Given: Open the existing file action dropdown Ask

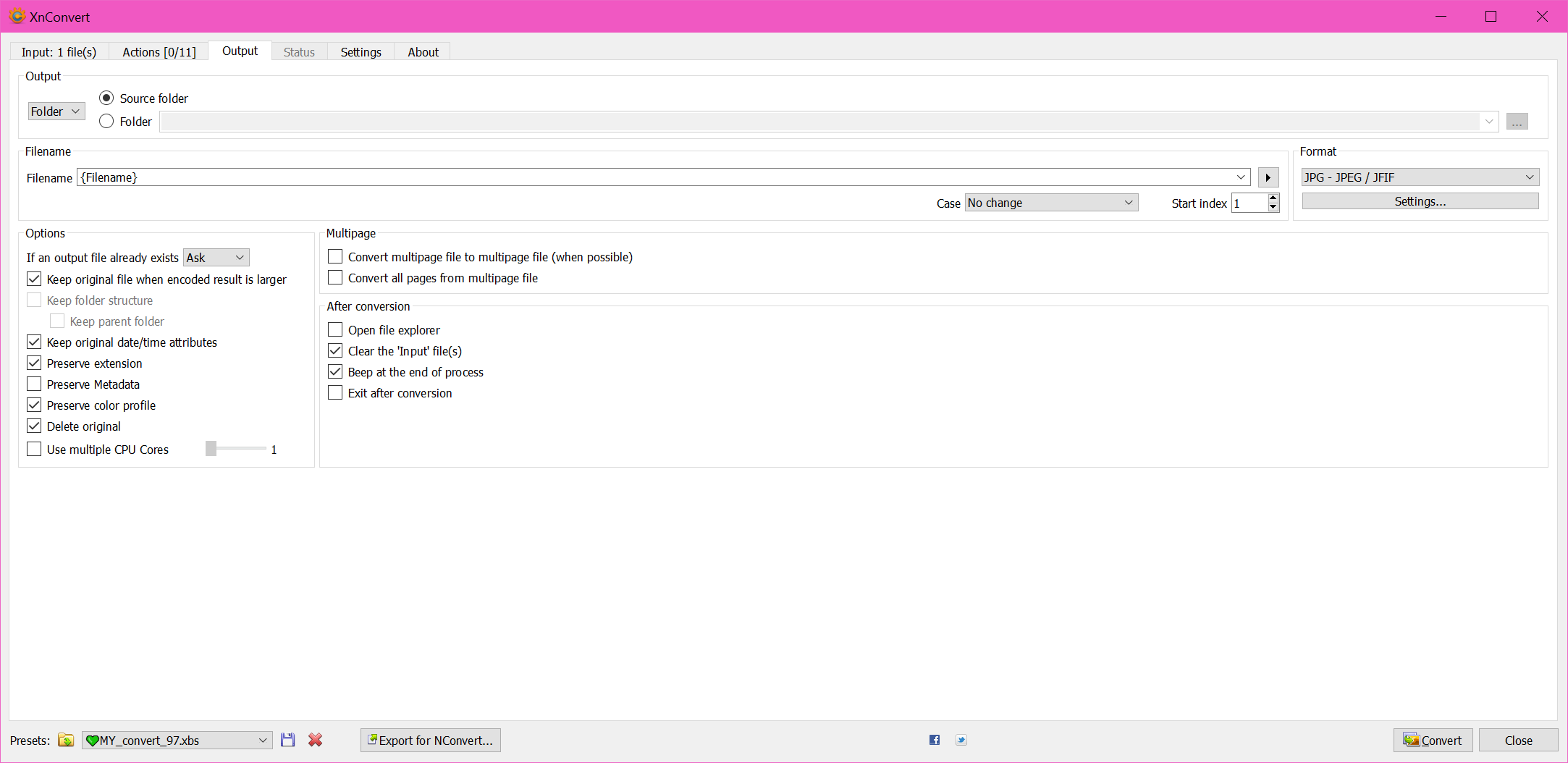Looking at the screenshot, I should click(216, 257).
